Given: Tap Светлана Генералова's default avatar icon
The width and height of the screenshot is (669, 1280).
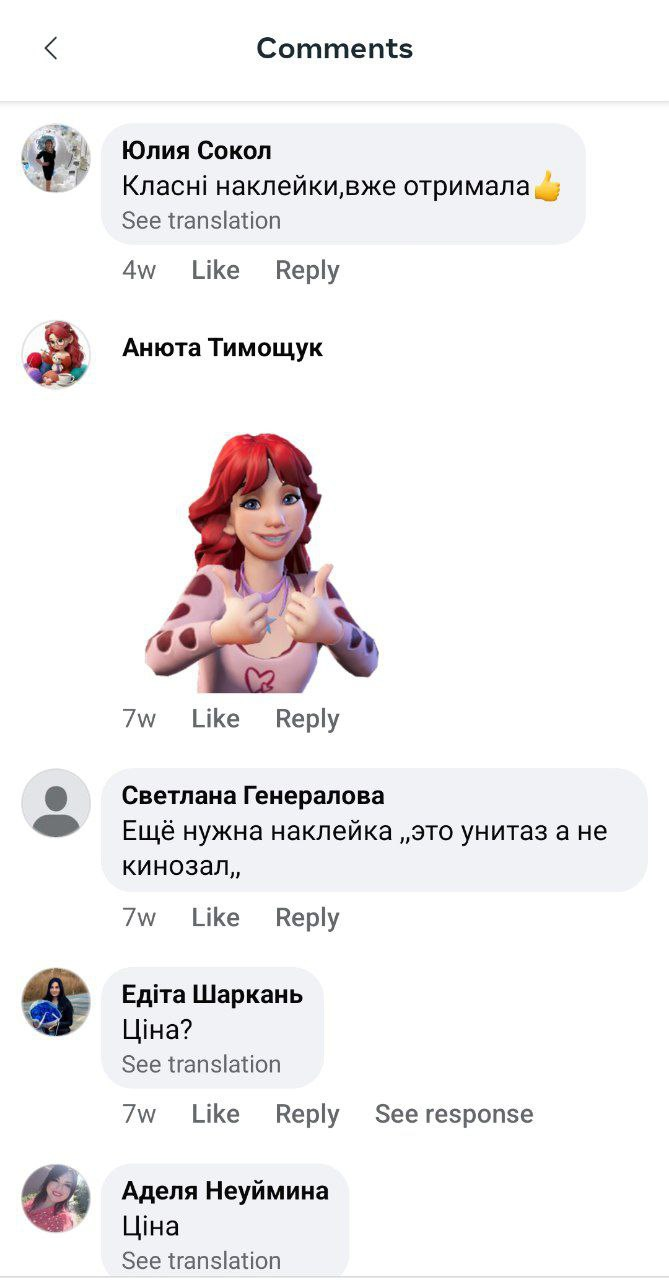Looking at the screenshot, I should click(x=56, y=803).
